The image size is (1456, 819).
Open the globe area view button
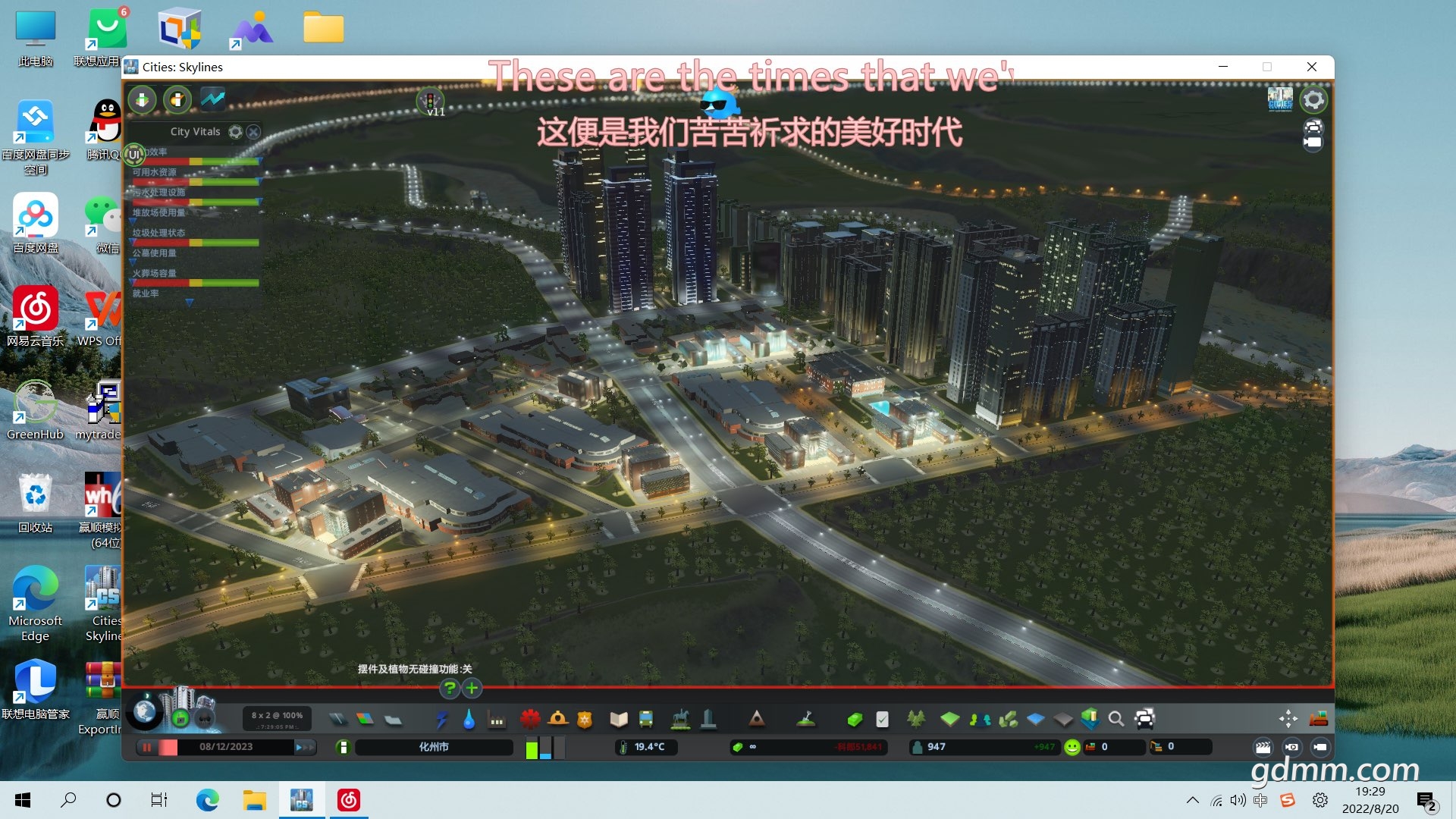[x=144, y=712]
